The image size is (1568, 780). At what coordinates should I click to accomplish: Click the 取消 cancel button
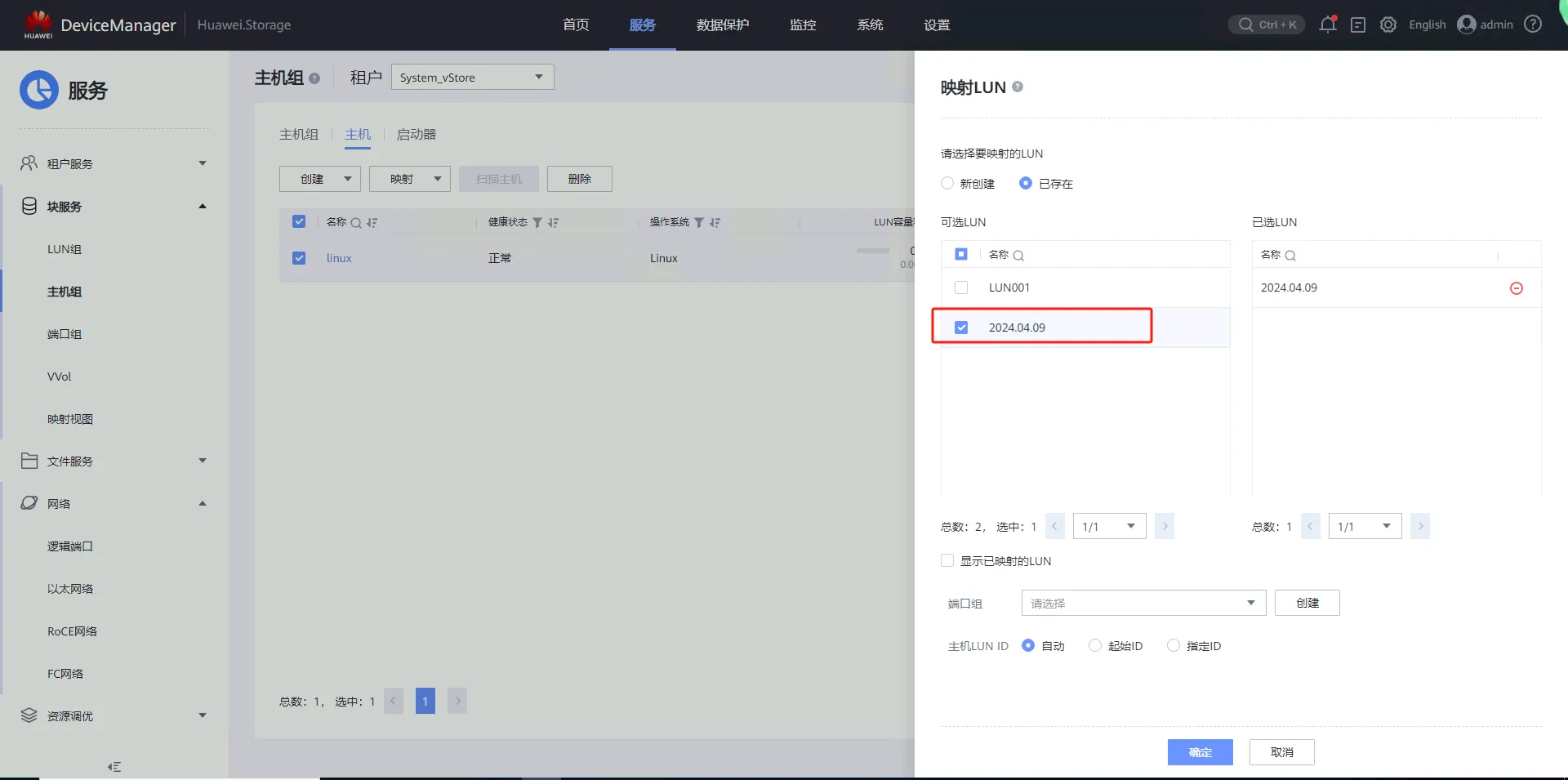pos(1281,752)
